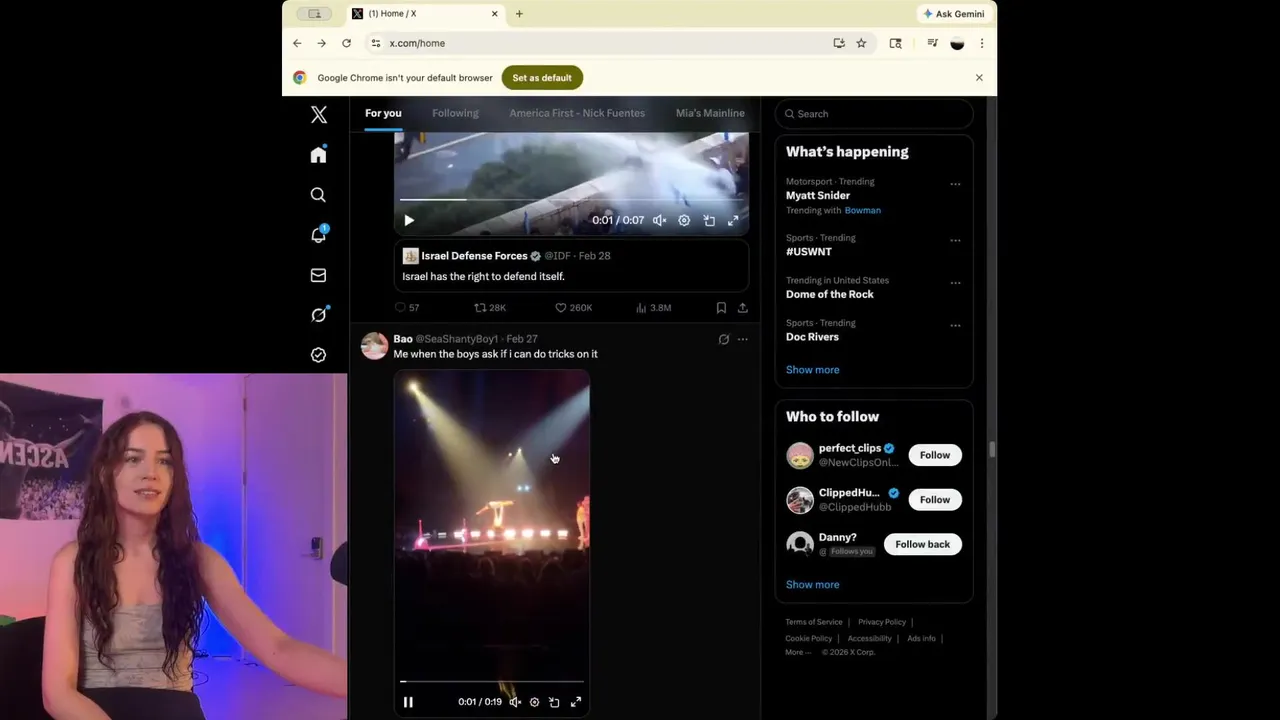The image size is (1280, 720).
Task: Expand More footer options
Action: point(798,652)
